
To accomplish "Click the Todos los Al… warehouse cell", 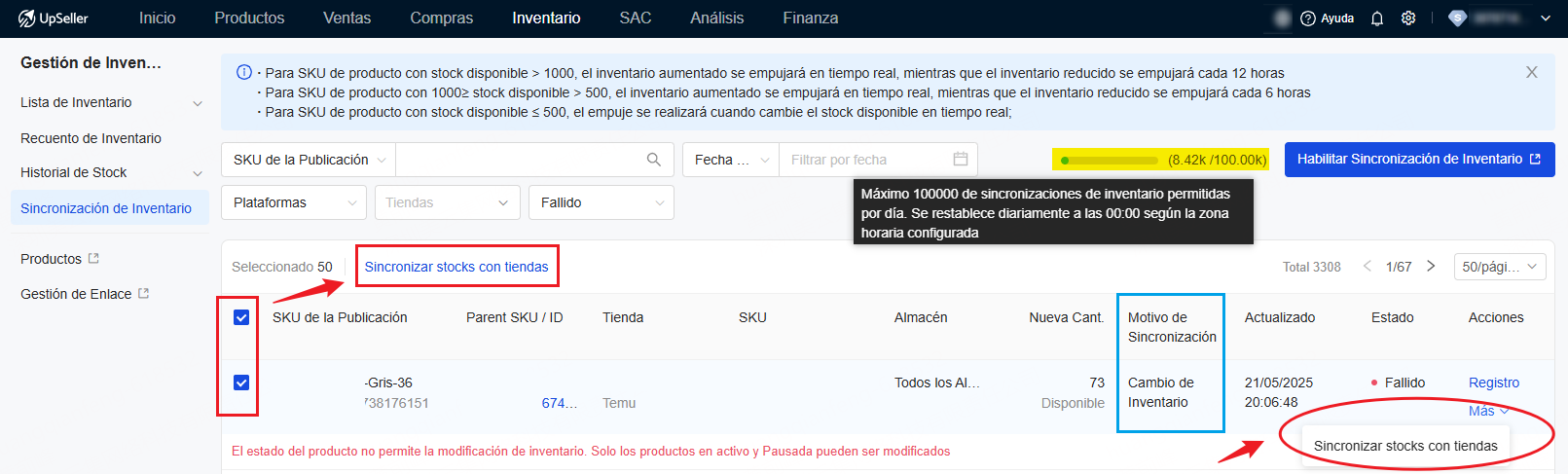I will click(936, 383).
